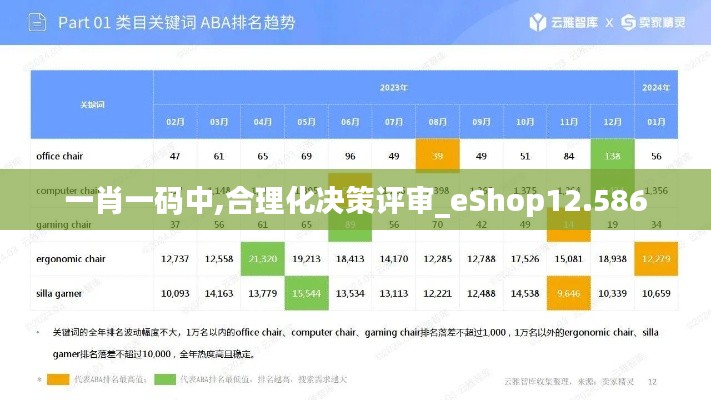The height and width of the screenshot is (400, 711).
Task: Click silla gamer value 13,779
Action: [x=263, y=293]
